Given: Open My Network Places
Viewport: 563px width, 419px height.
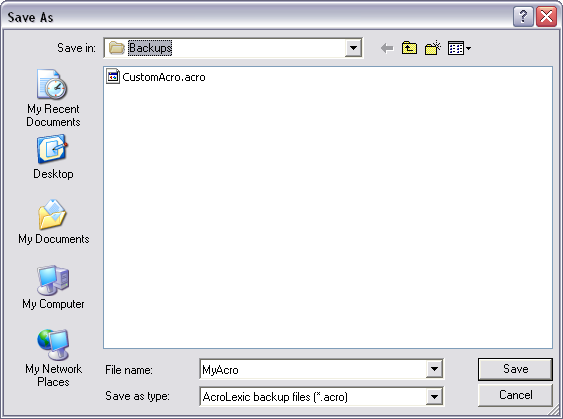Looking at the screenshot, I should [53, 358].
